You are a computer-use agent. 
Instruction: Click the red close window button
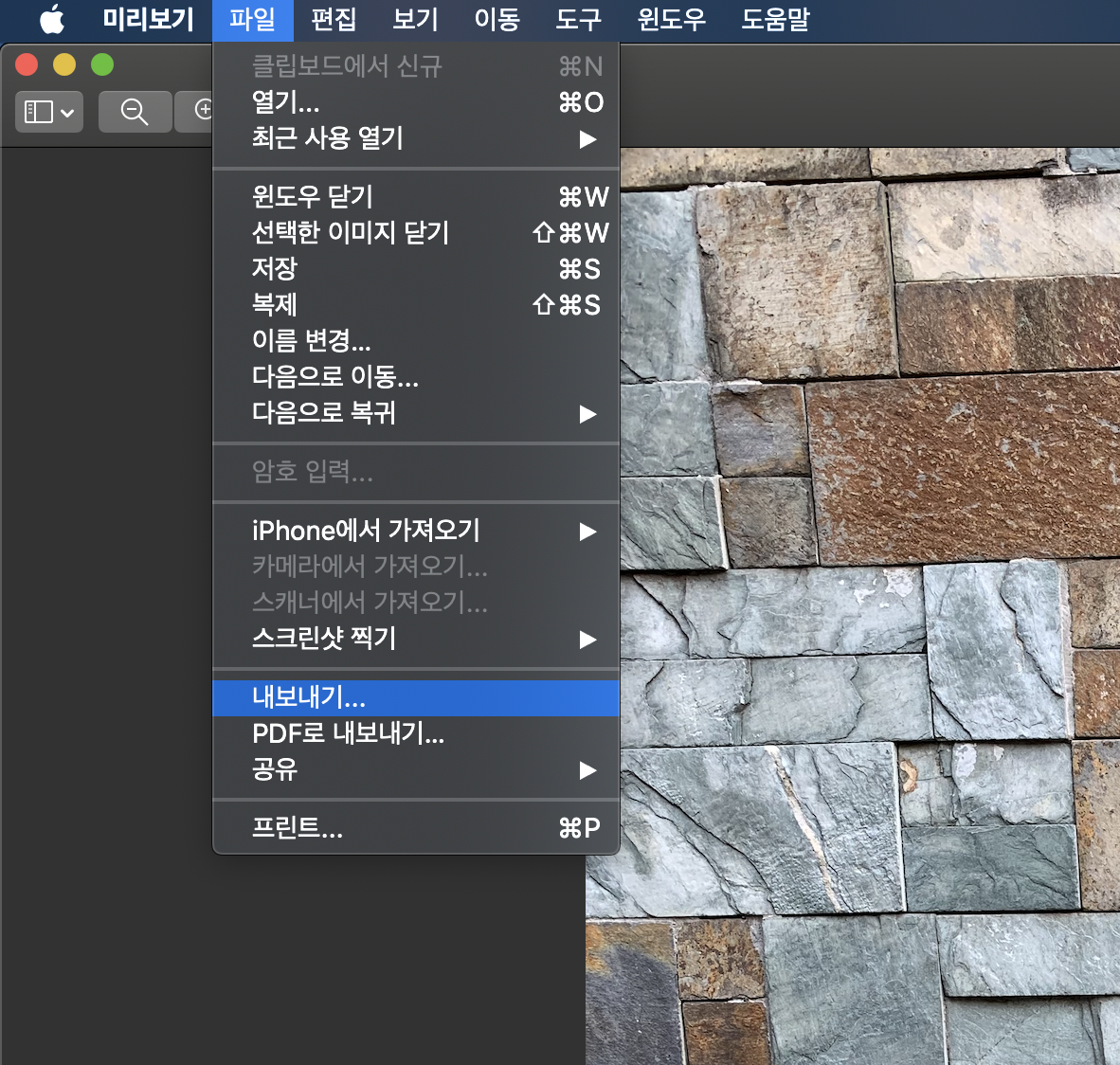(x=27, y=64)
